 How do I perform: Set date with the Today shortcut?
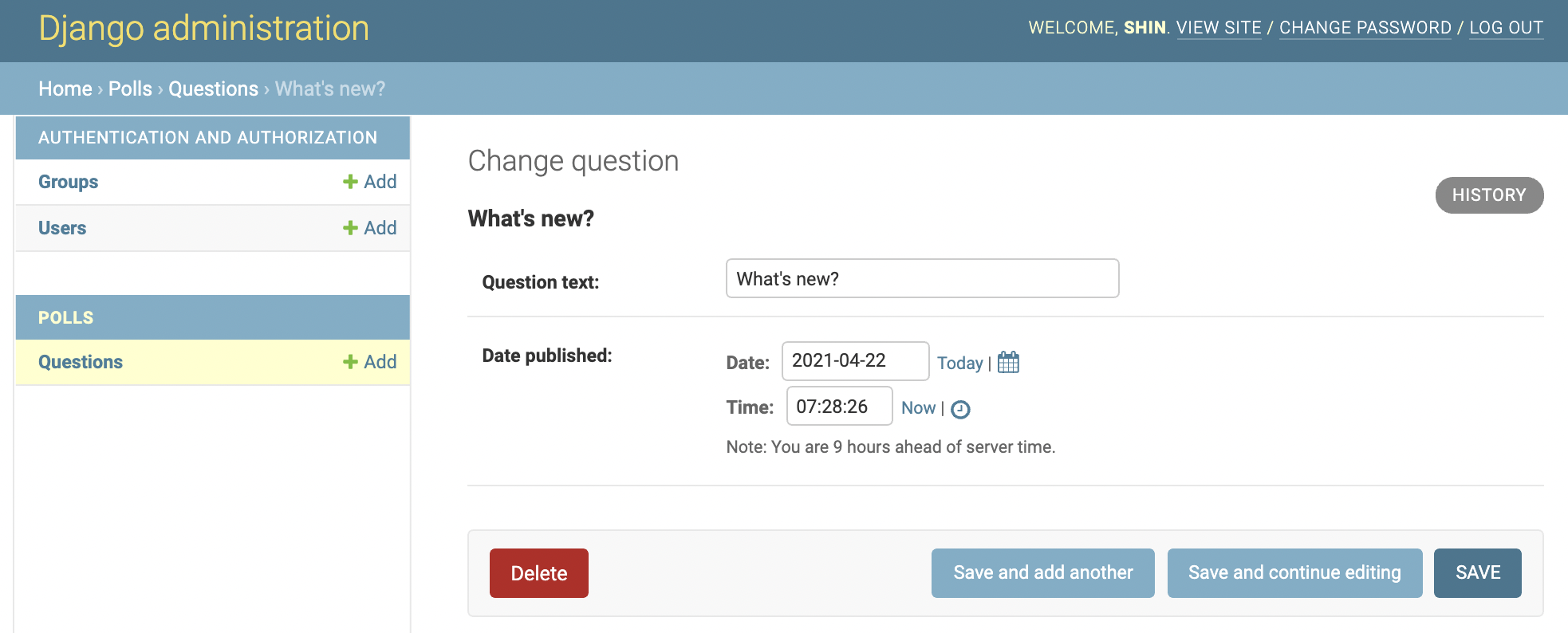pos(959,363)
